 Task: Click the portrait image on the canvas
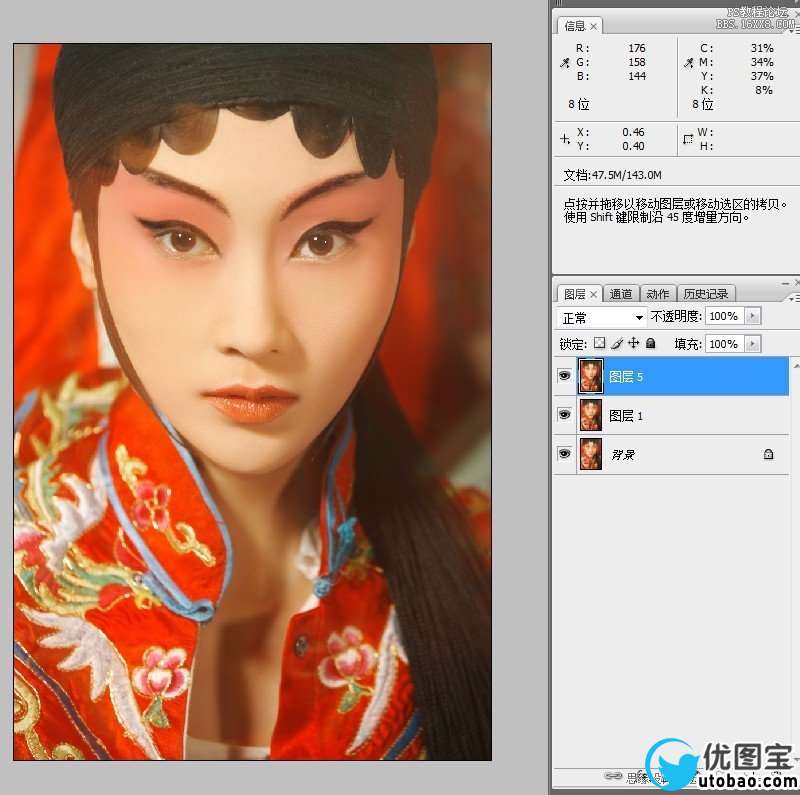coord(253,402)
